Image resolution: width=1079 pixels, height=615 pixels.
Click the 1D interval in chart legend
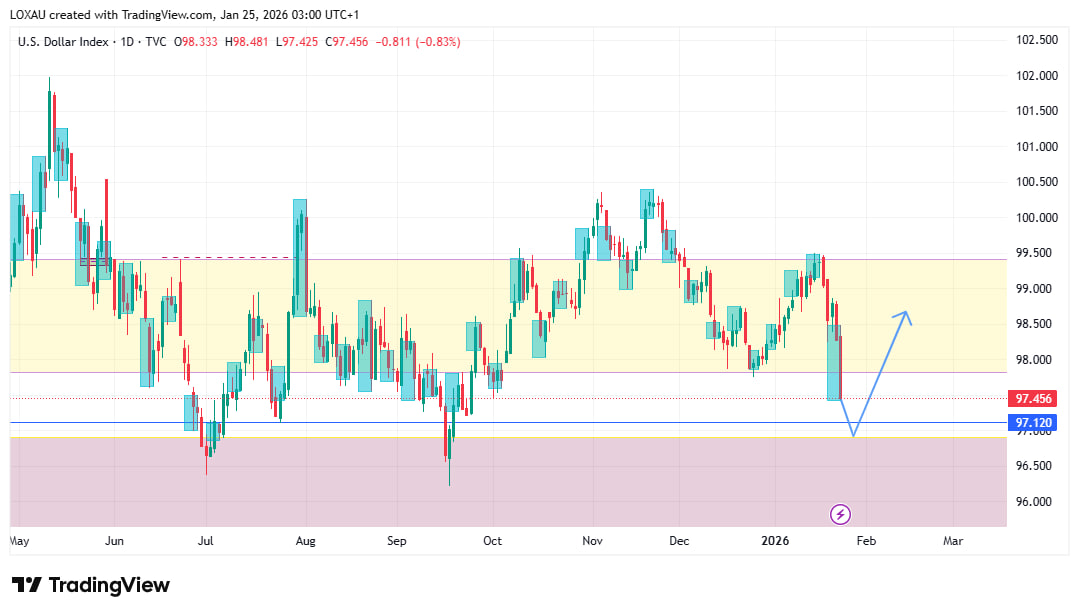[127, 42]
